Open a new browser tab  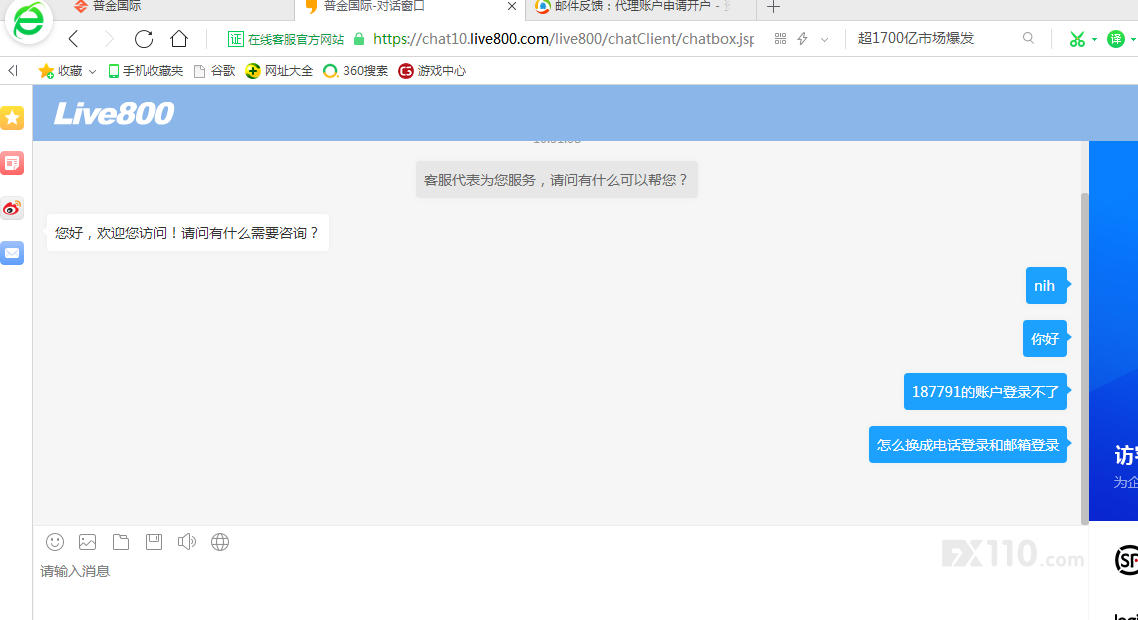tap(774, 7)
